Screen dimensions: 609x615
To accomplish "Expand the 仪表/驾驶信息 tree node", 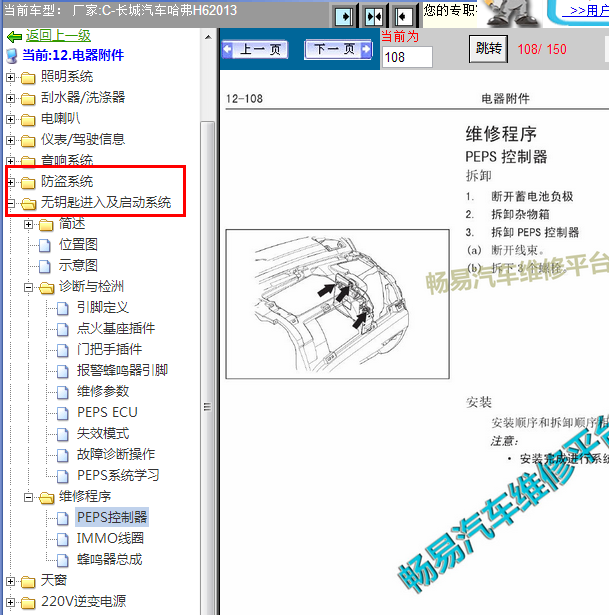I will coord(11,140).
